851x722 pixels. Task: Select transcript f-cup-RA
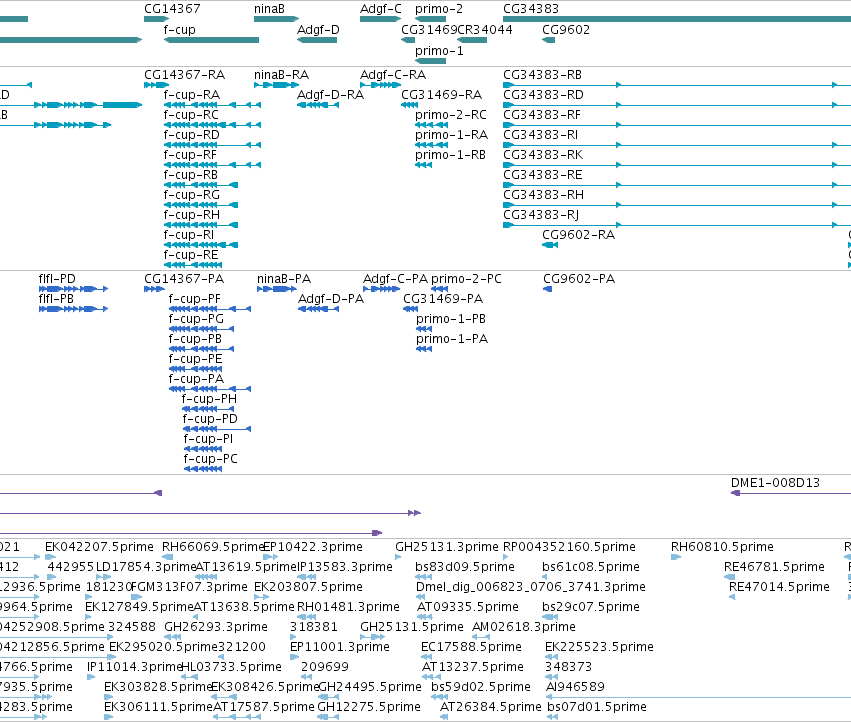192,95
